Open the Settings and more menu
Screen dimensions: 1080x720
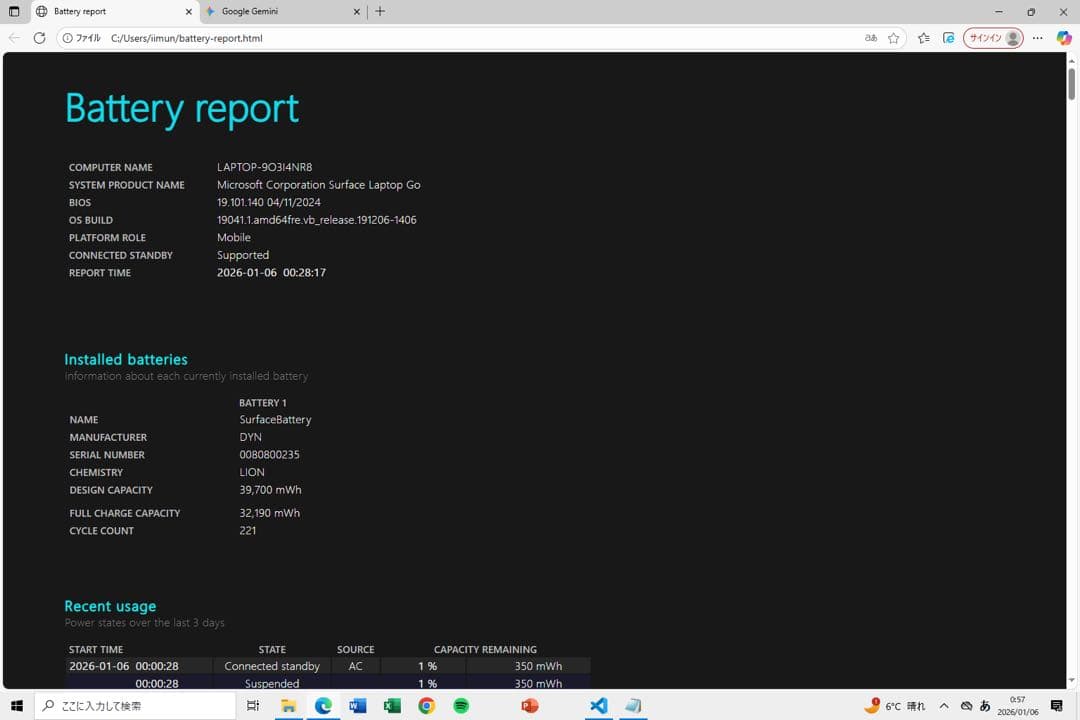click(1037, 37)
